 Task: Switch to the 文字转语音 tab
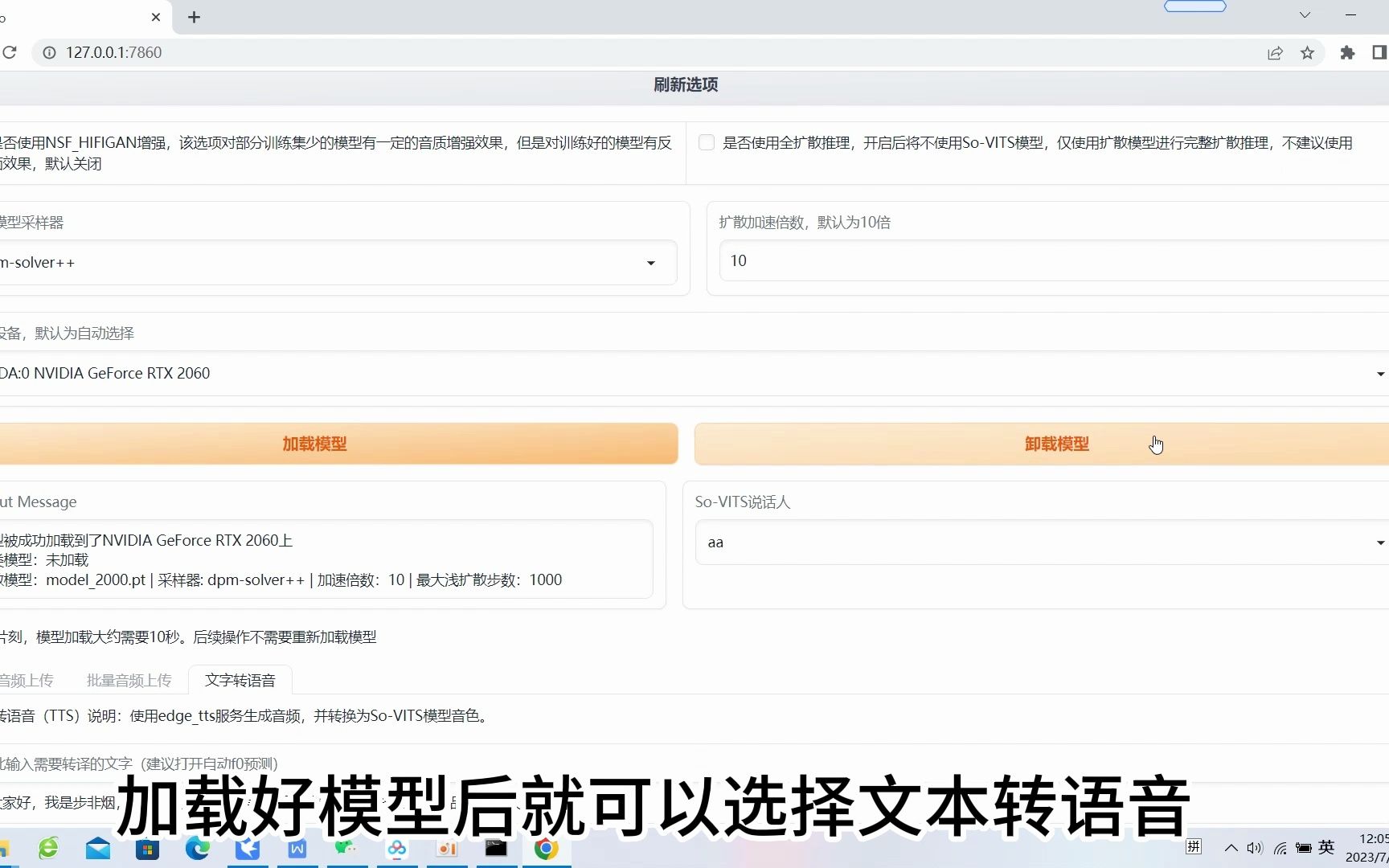pyautogui.click(x=239, y=679)
